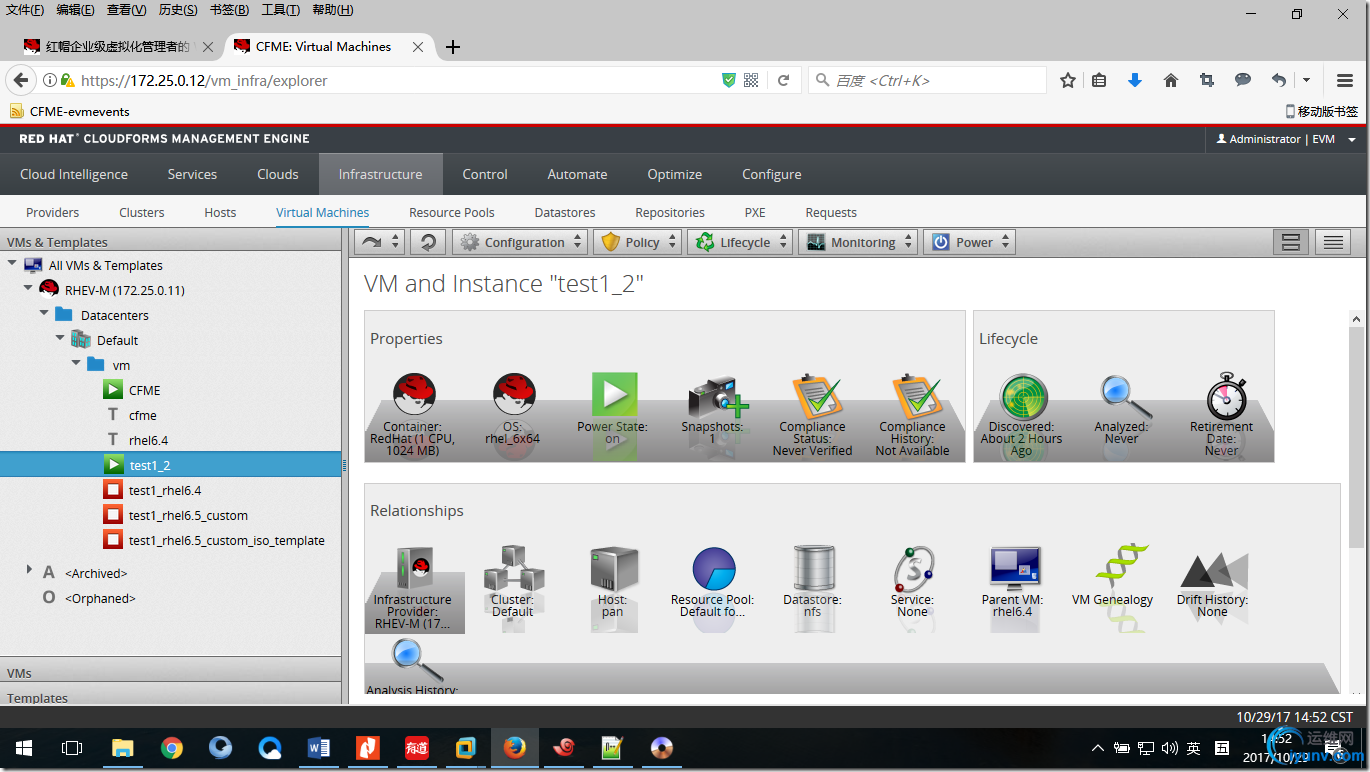Viewport: 1370px width, 772px height.
Task: Click the Analyzed magnifier icon
Action: pos(1124,397)
